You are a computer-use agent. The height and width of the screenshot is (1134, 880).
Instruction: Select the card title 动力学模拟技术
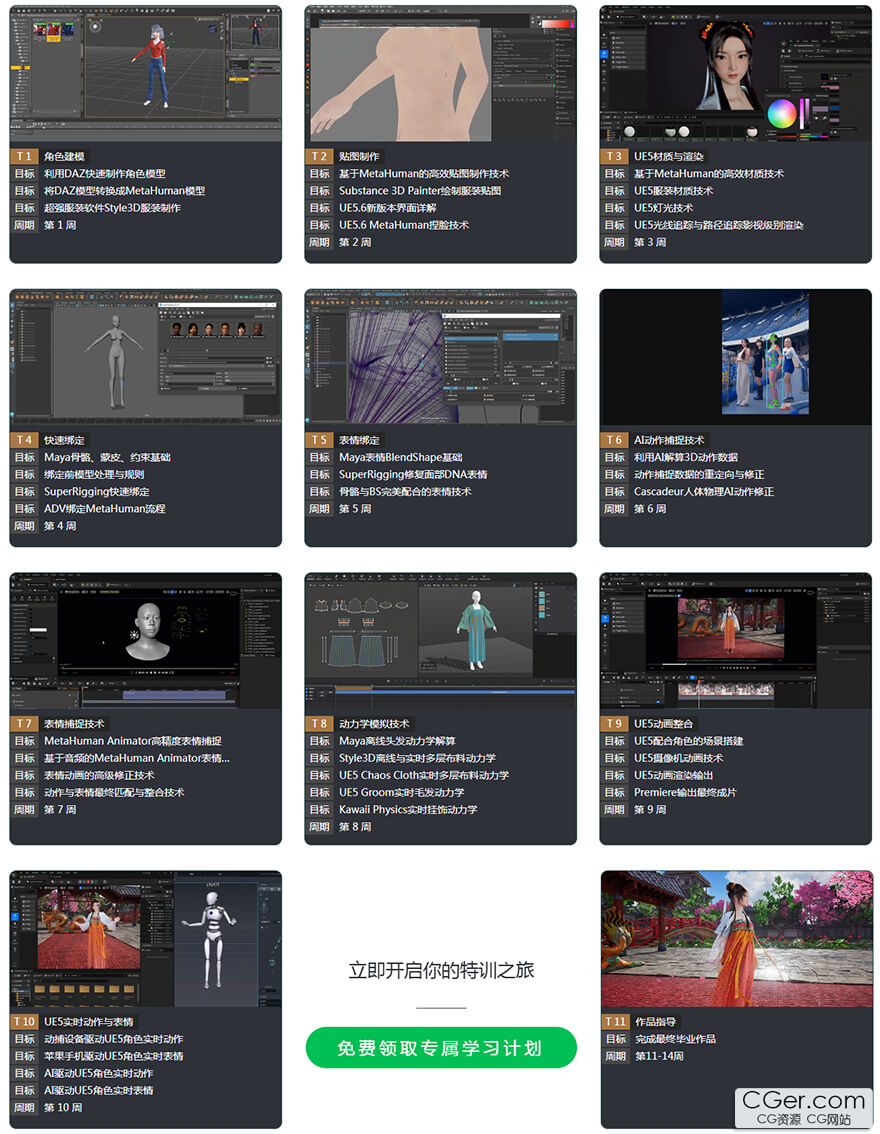(375, 723)
